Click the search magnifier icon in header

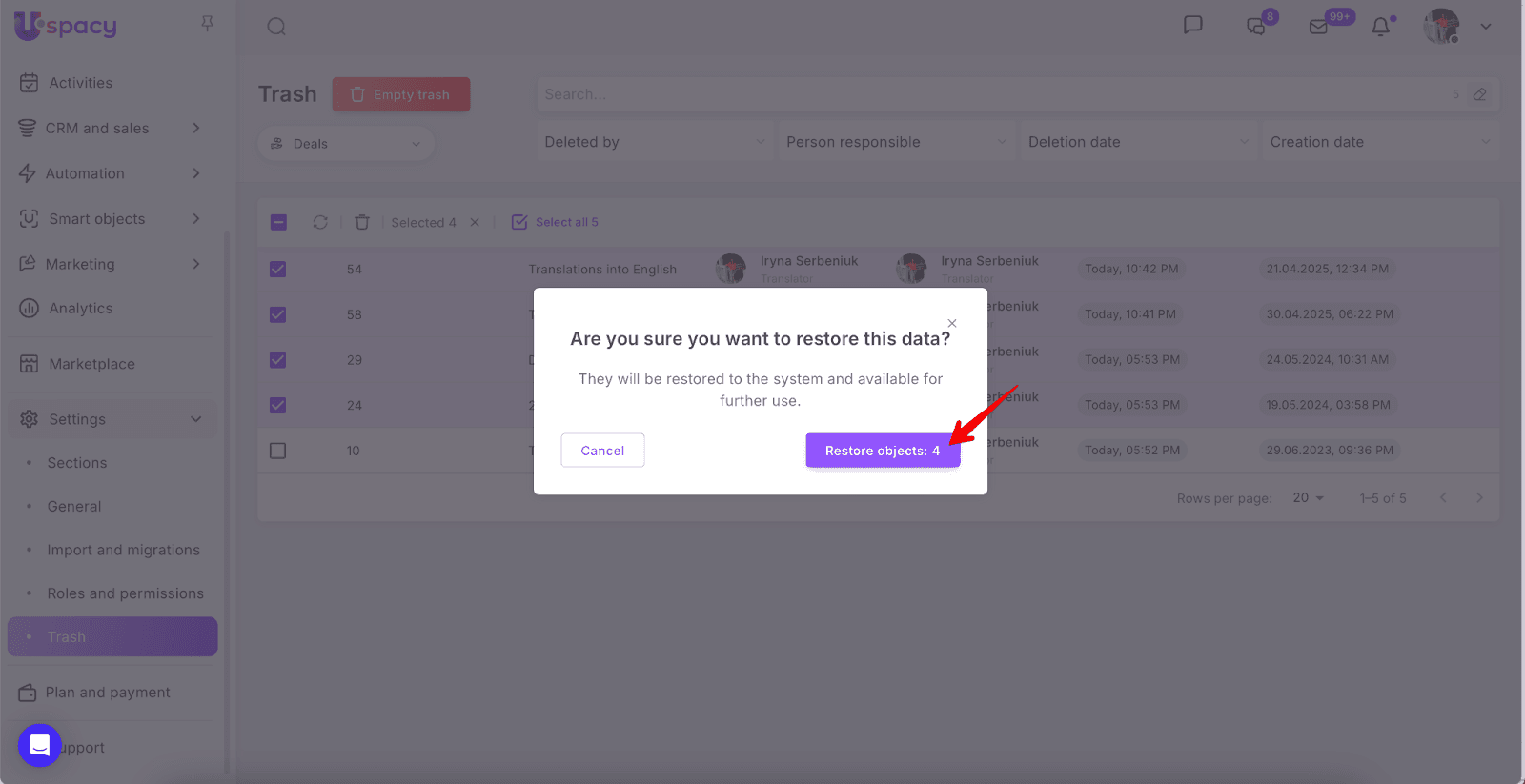pyautogui.click(x=276, y=27)
